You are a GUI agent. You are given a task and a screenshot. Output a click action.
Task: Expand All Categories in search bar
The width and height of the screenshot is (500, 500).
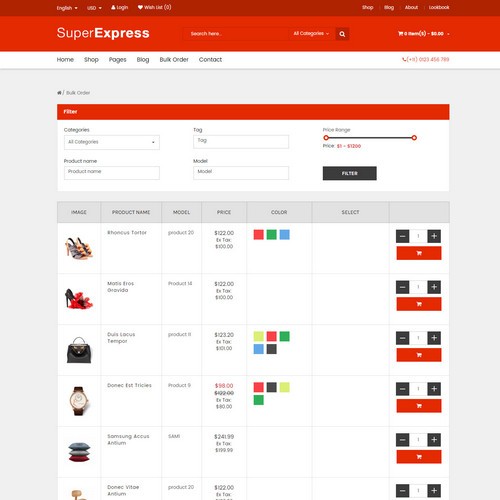311,34
